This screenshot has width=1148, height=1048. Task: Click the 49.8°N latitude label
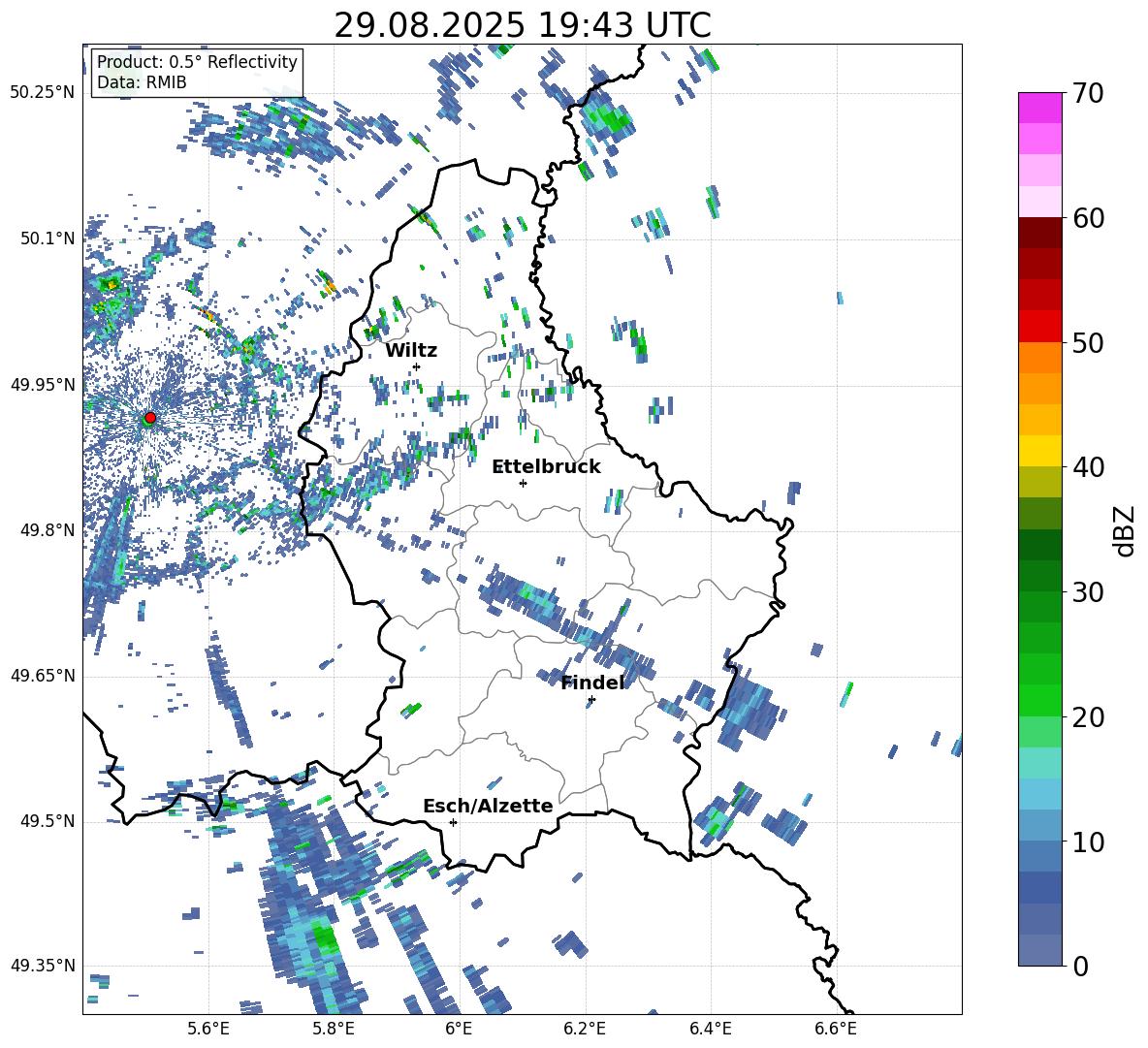[x=48, y=530]
